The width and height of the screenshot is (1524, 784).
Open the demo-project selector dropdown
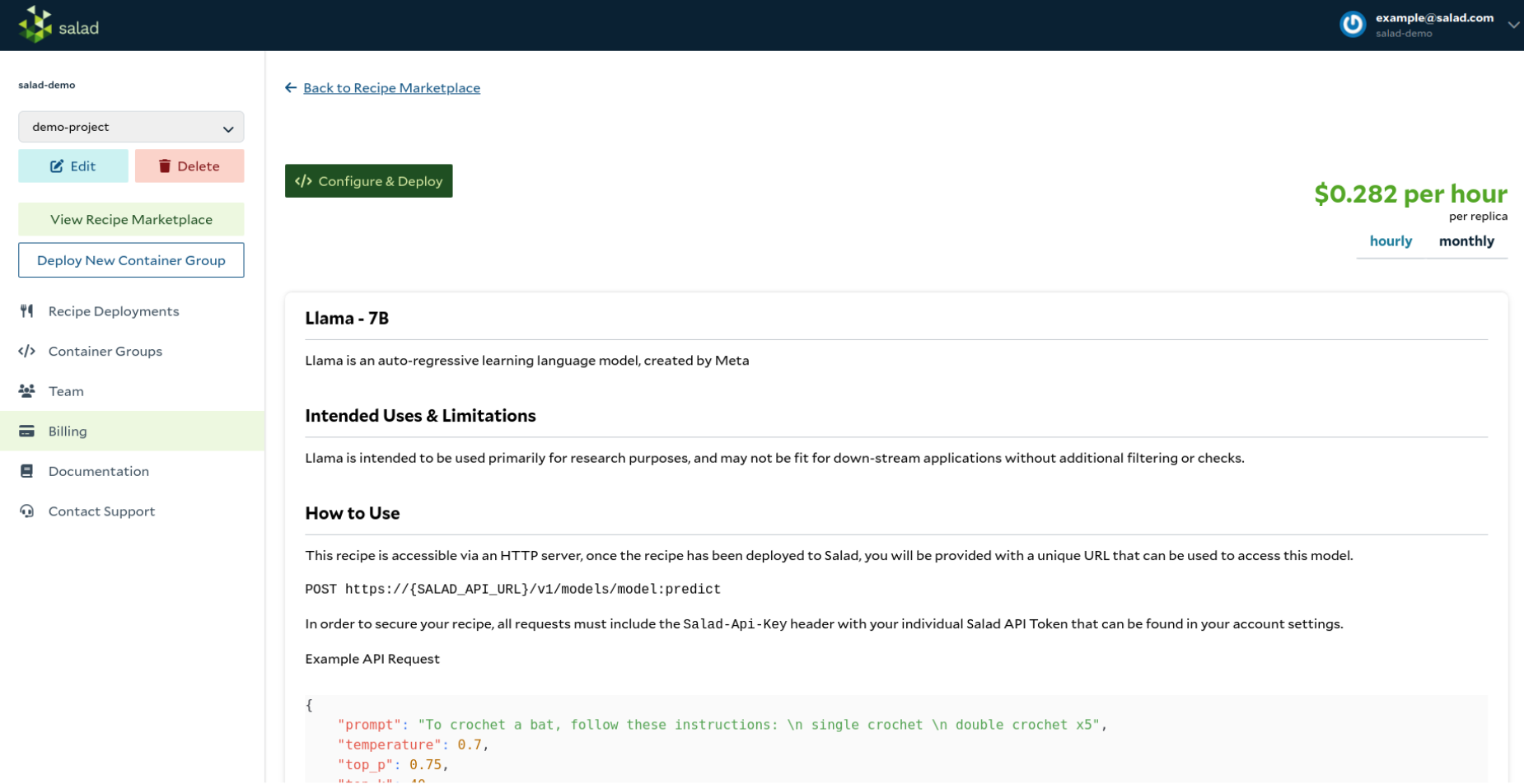(x=131, y=128)
